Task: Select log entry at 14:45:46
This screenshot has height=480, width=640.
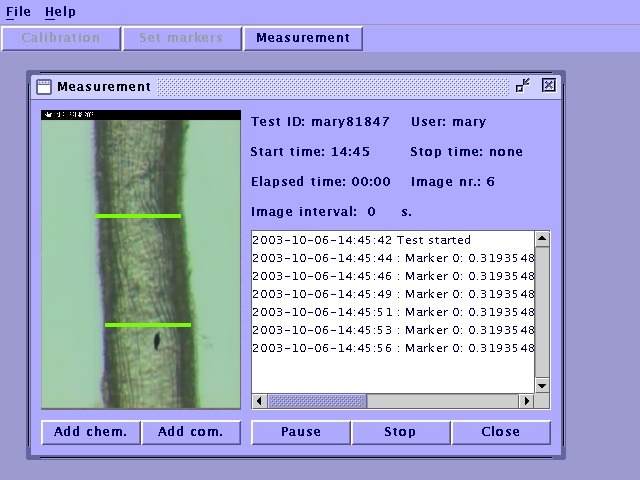Action: tap(393, 276)
